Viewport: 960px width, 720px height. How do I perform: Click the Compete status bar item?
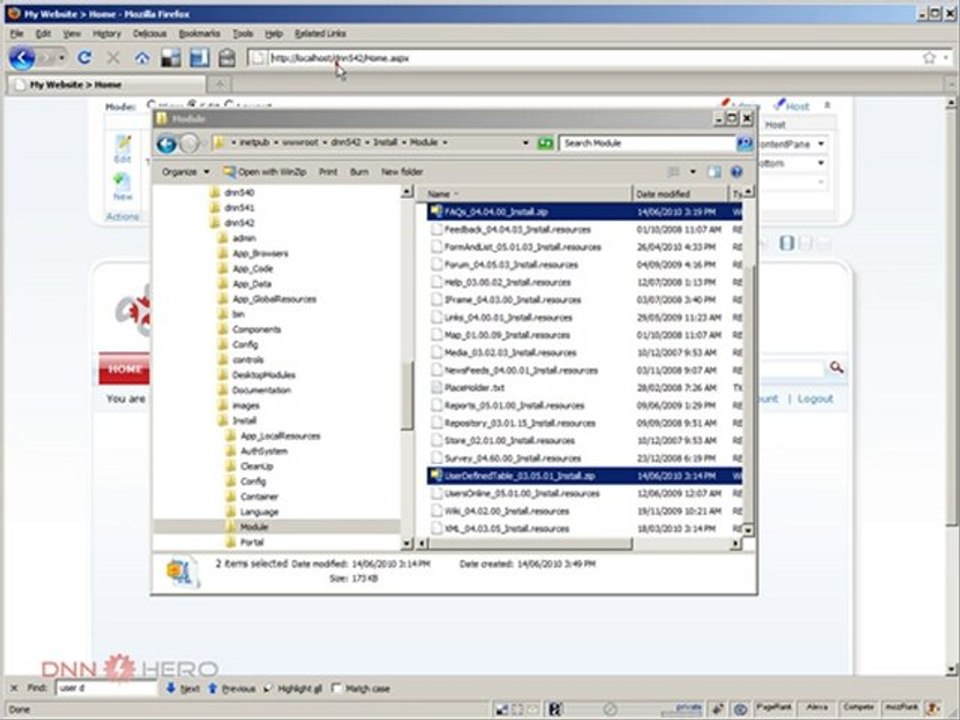(858, 708)
